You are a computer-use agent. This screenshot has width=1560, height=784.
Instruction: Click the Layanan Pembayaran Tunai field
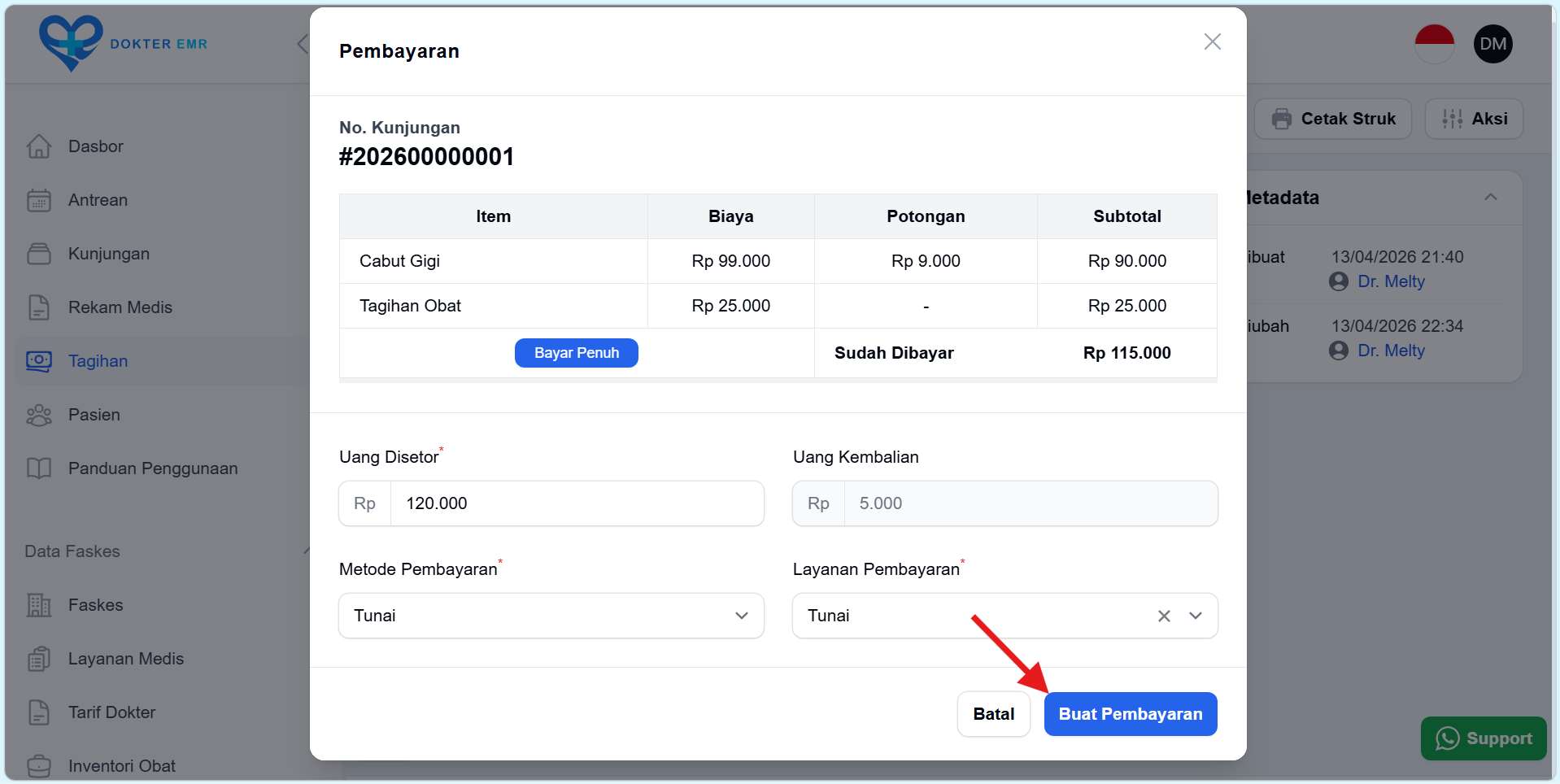(x=1005, y=616)
